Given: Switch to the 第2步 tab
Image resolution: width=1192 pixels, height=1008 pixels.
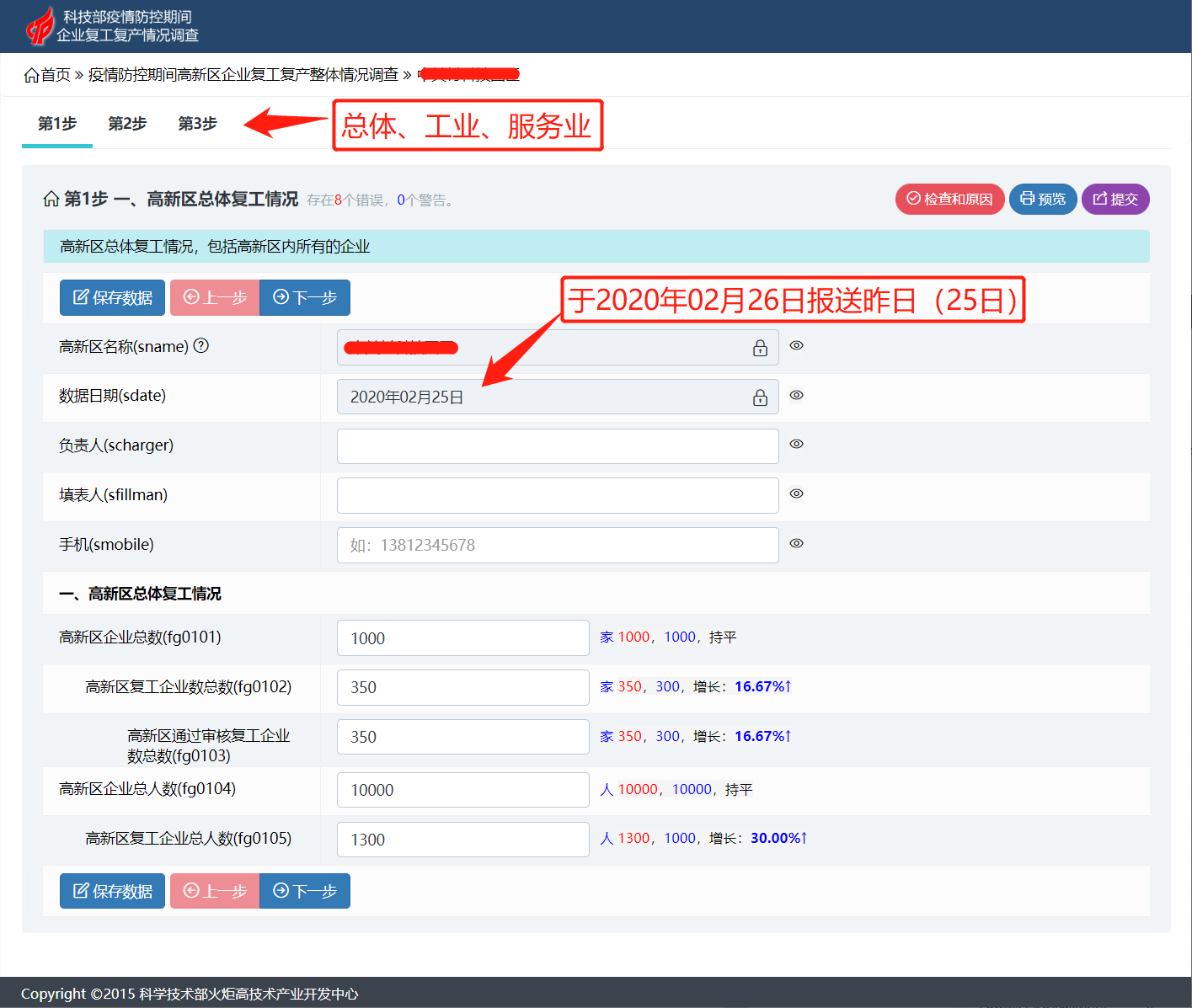Looking at the screenshot, I should pyautogui.click(x=127, y=124).
